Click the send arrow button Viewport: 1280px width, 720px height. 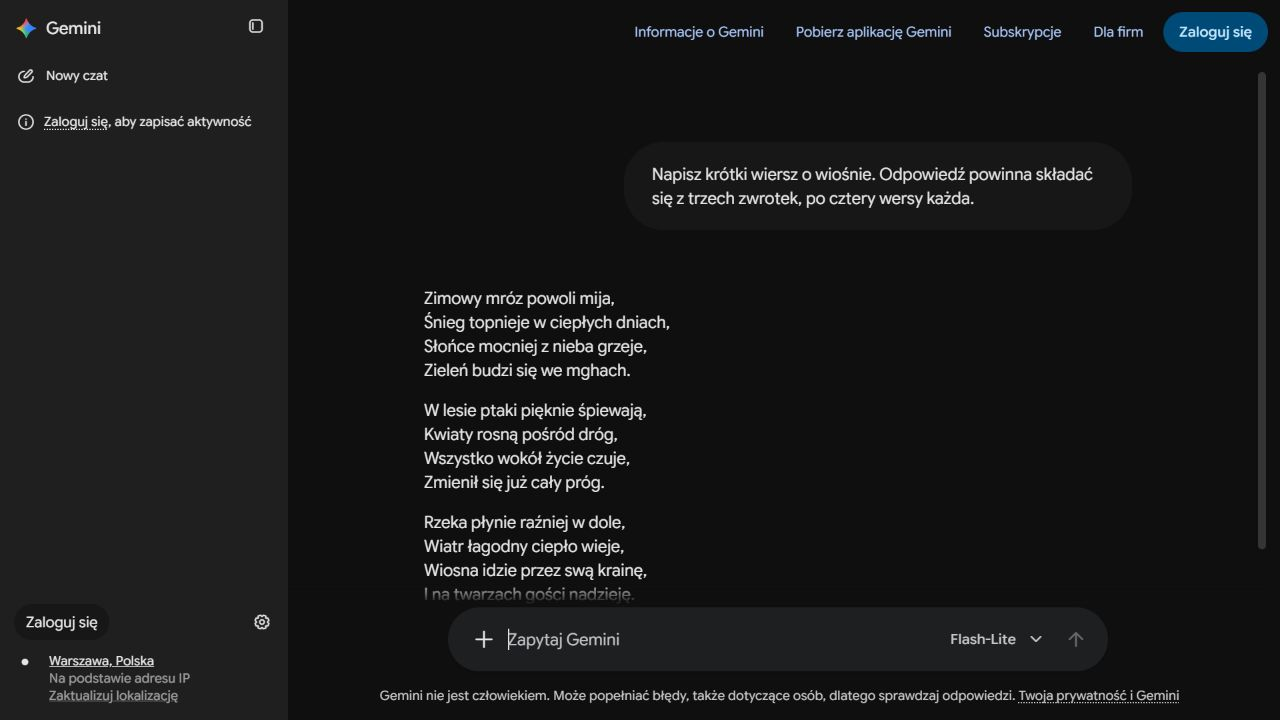[1076, 639]
